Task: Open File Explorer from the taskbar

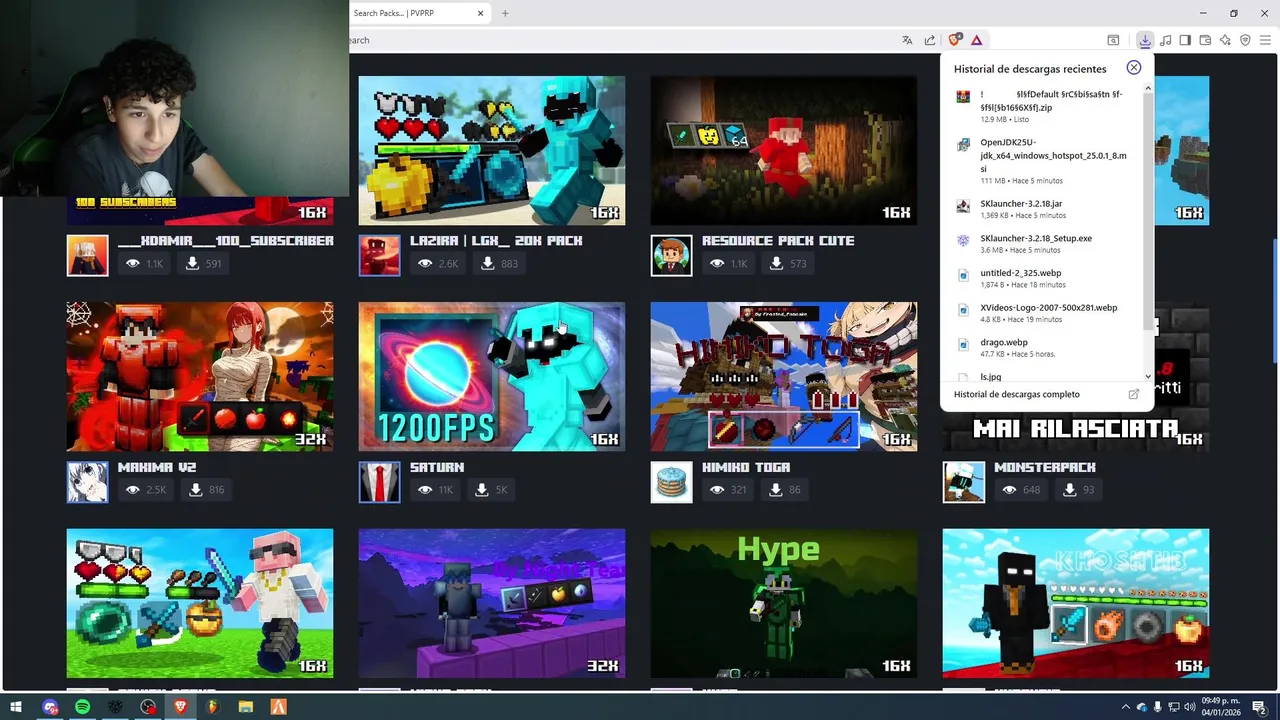Action: click(x=246, y=707)
